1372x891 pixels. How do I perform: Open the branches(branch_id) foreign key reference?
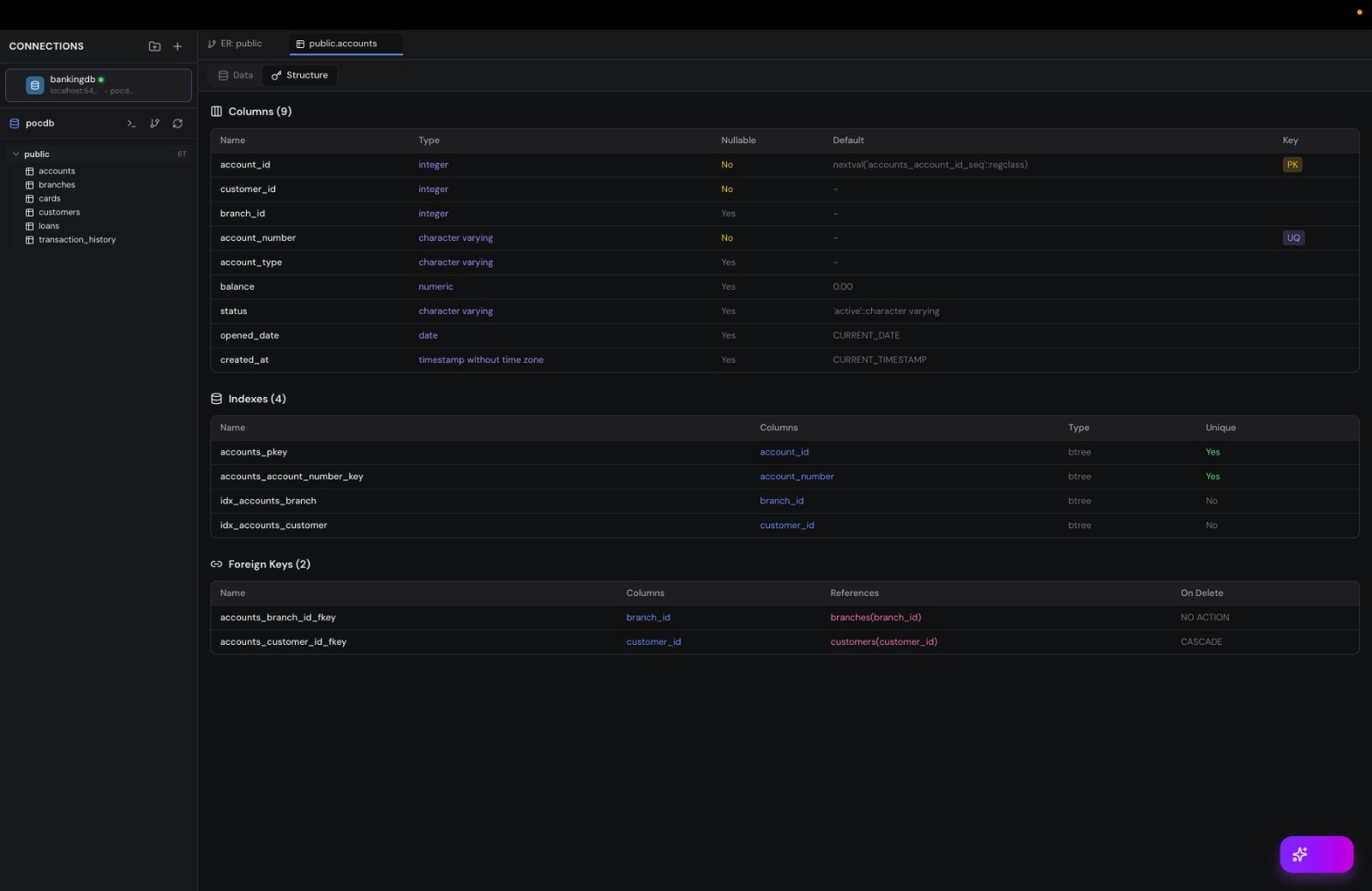click(876, 617)
